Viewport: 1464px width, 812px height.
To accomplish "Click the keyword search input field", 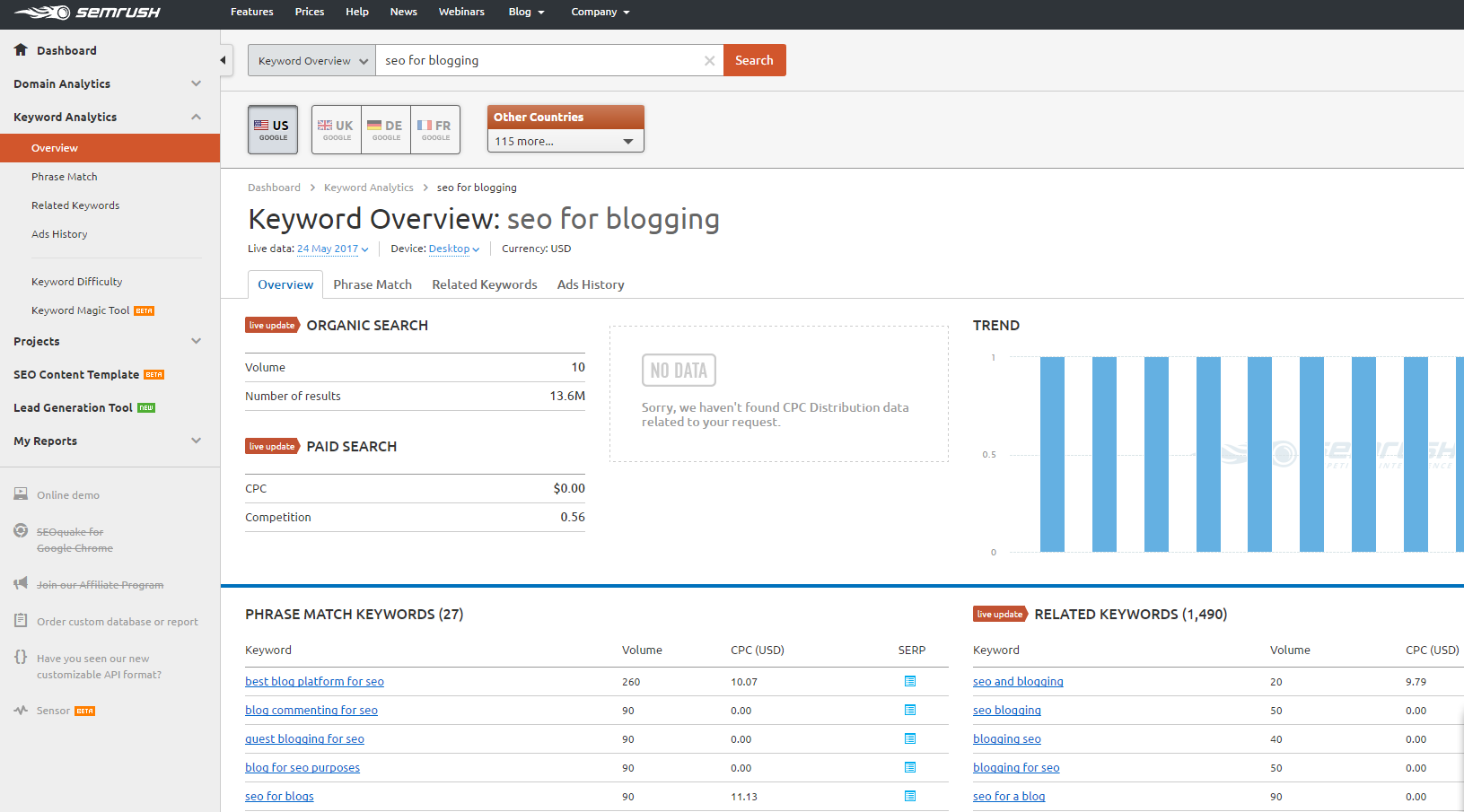I will click(x=539, y=61).
